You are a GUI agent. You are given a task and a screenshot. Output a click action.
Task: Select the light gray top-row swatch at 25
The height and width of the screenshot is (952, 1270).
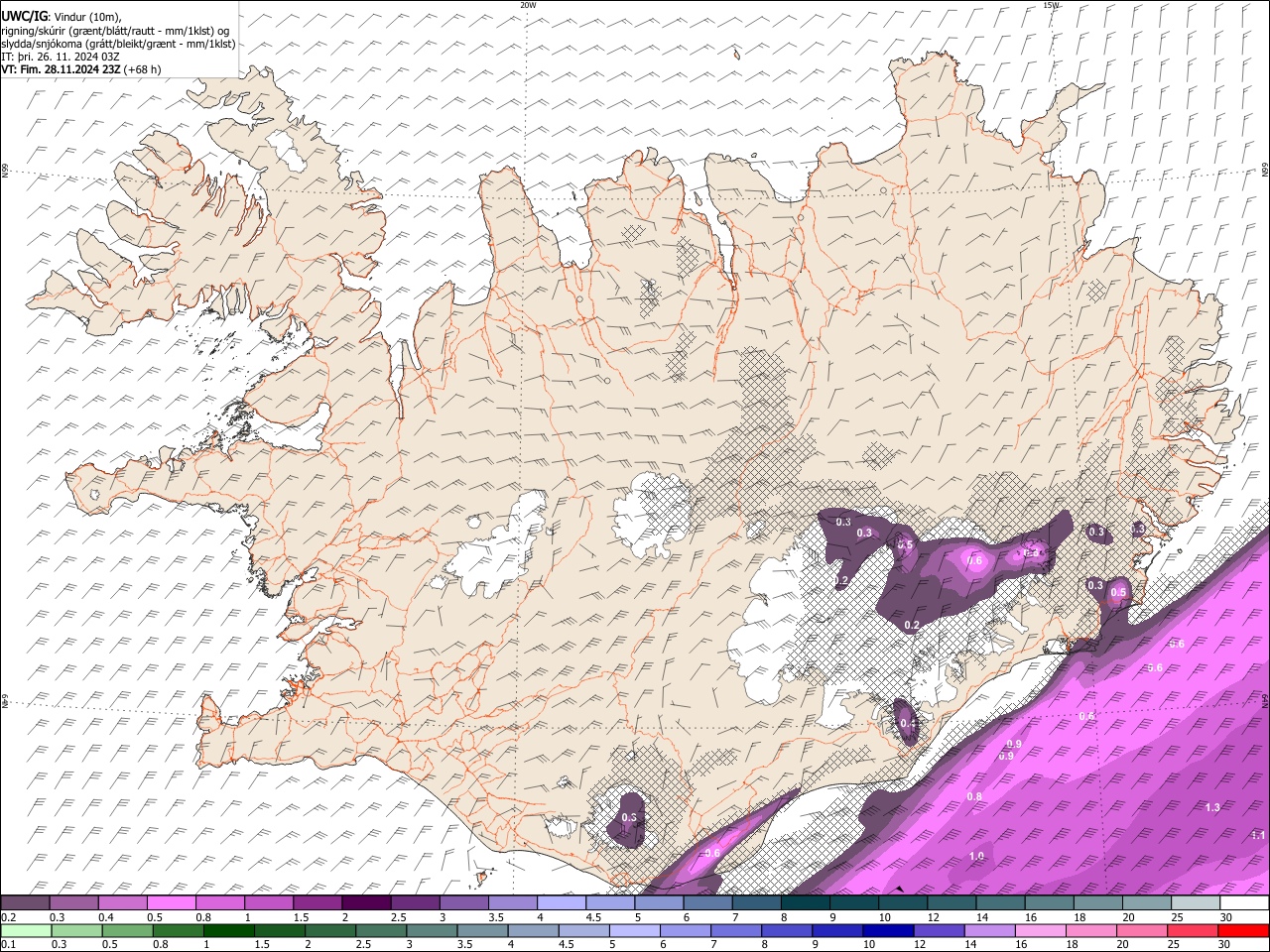1195,903
